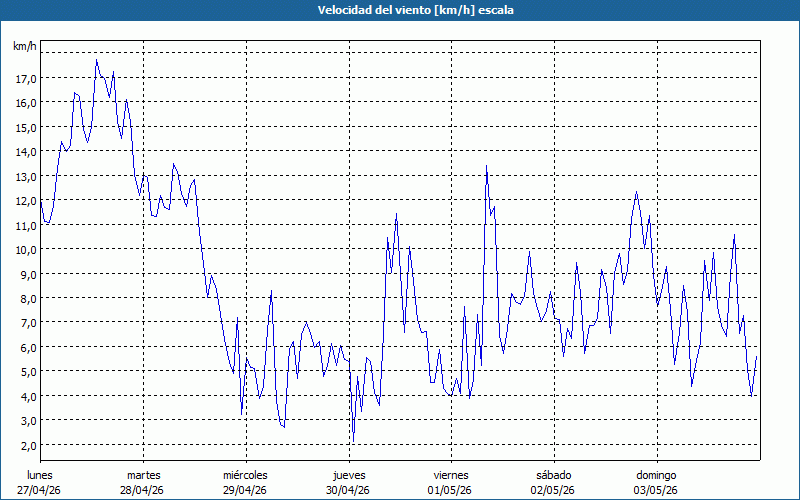
Task: Click the 10,0 y-axis value
Action: click(26, 250)
